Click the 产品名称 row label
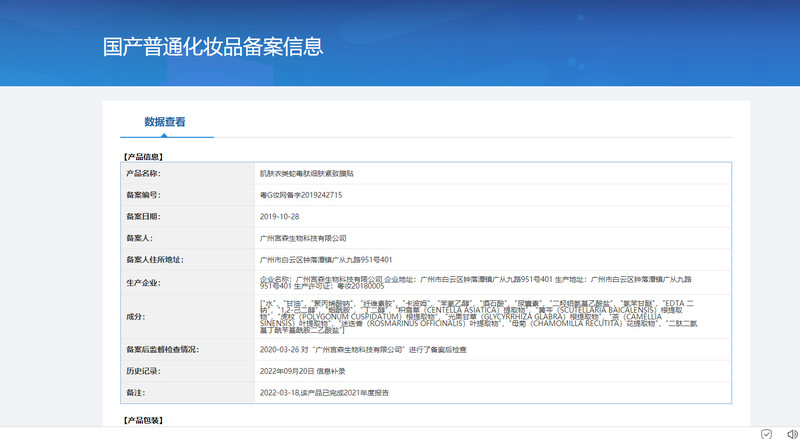Screen dimensions: 800x439 (x=143, y=173)
